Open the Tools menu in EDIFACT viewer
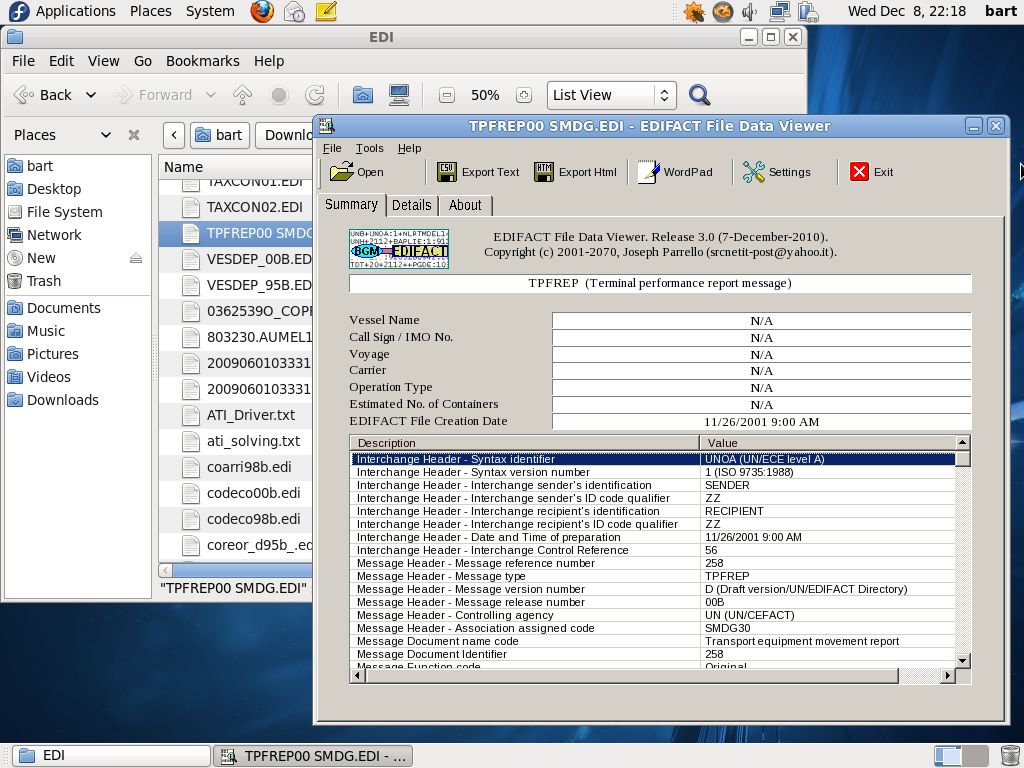Screen dimensions: 1024x768 coord(369,148)
